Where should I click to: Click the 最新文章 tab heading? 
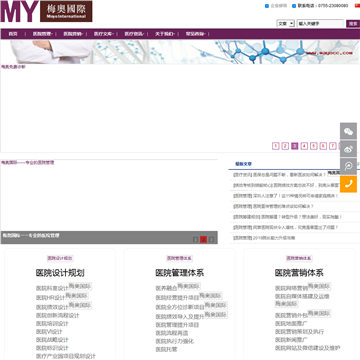tap(244, 164)
